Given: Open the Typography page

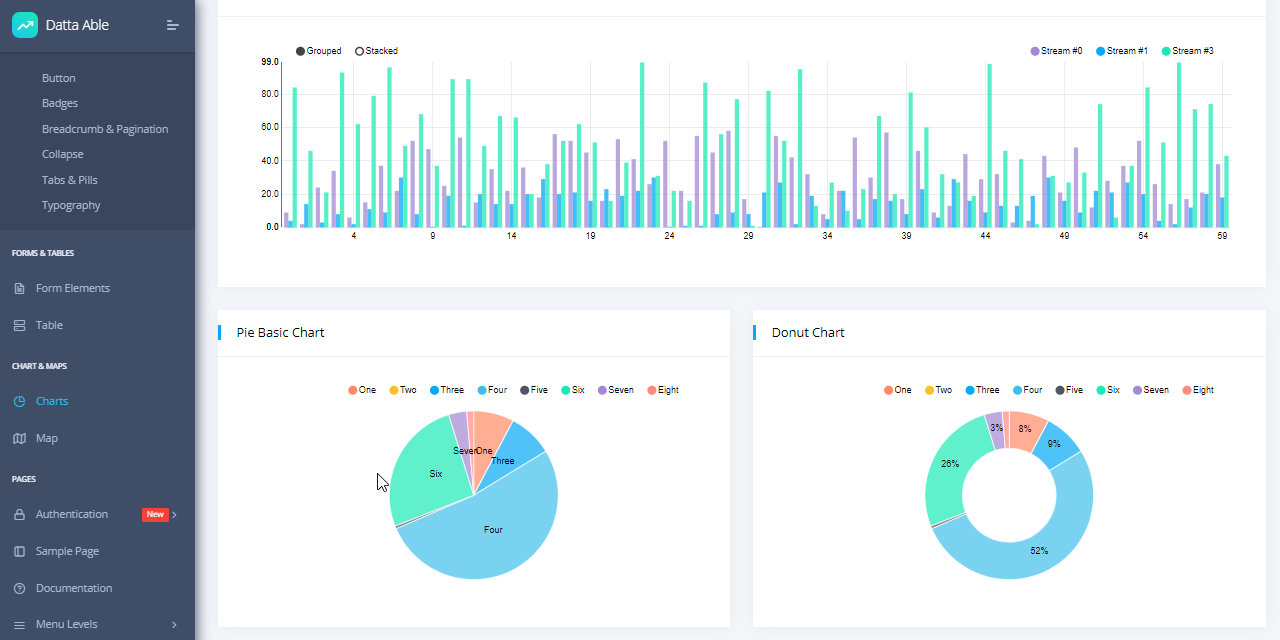Looking at the screenshot, I should pos(70,205).
